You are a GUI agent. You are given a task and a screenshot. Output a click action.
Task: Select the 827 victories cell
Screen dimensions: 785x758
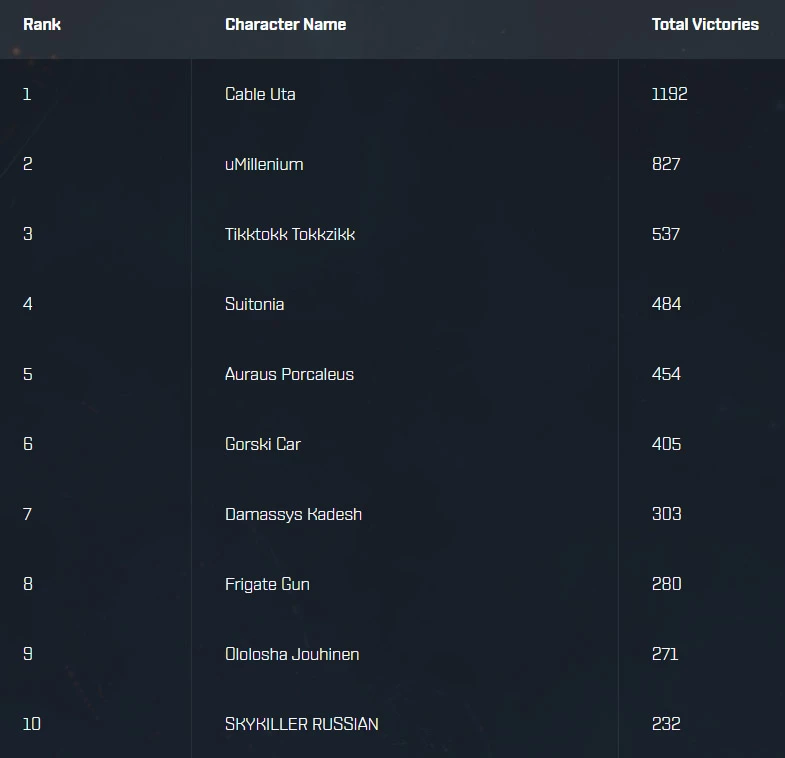point(666,164)
